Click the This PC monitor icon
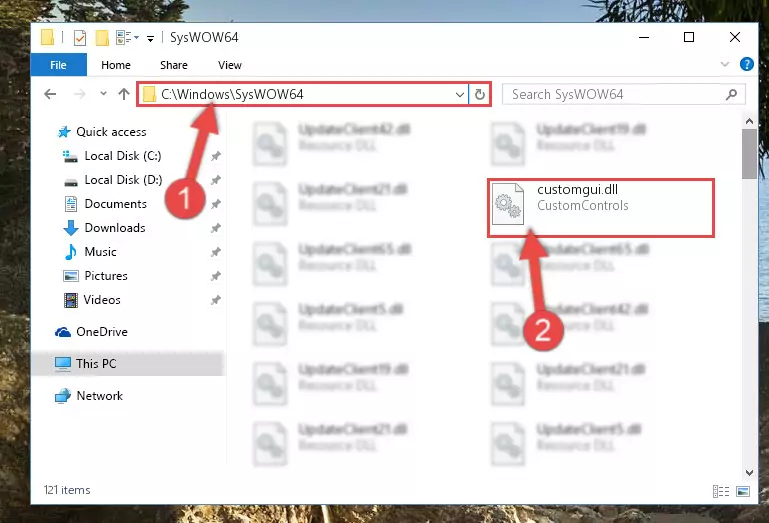This screenshot has height=523, width=769. [63, 364]
